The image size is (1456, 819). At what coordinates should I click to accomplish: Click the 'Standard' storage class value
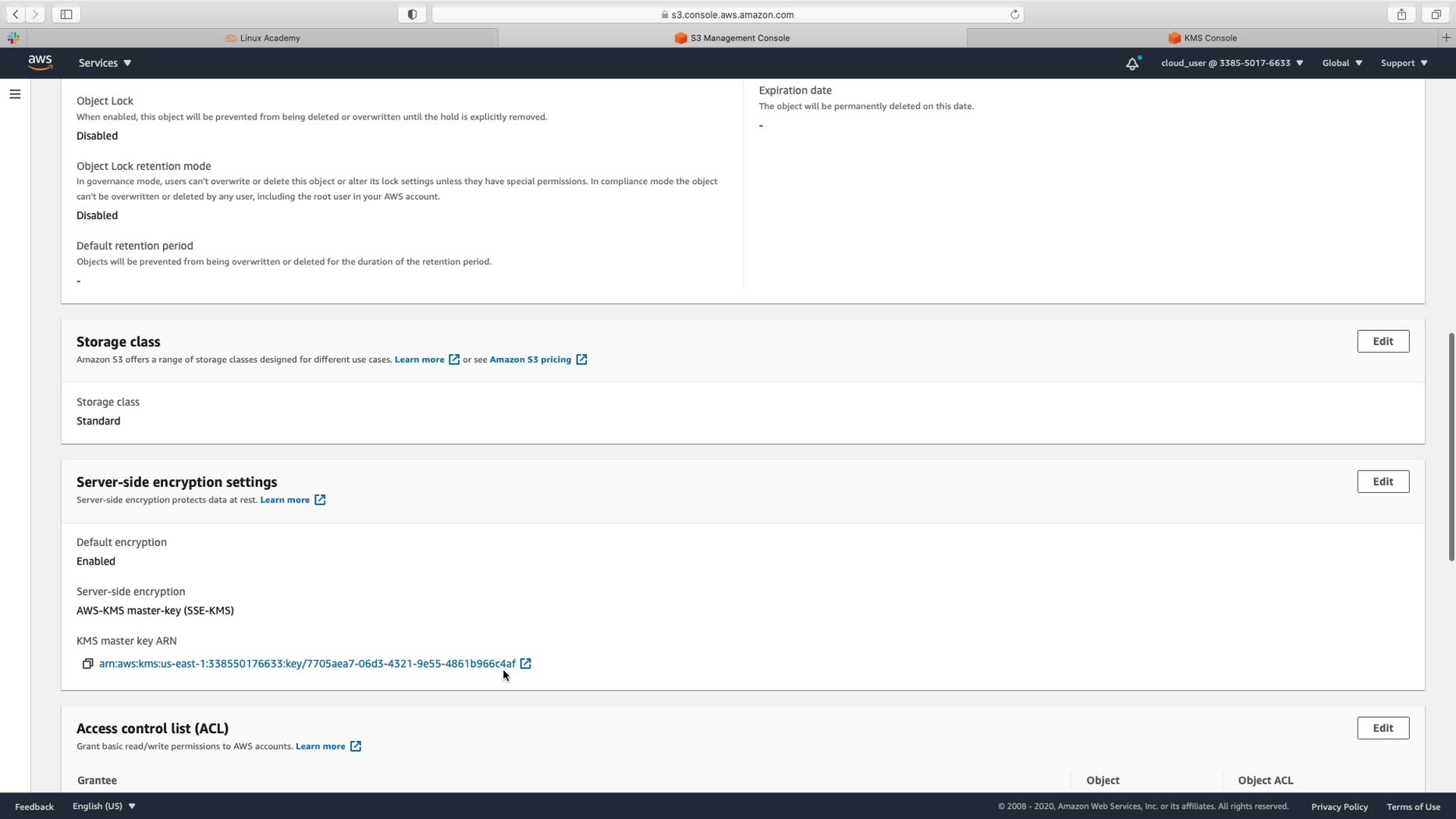click(98, 421)
